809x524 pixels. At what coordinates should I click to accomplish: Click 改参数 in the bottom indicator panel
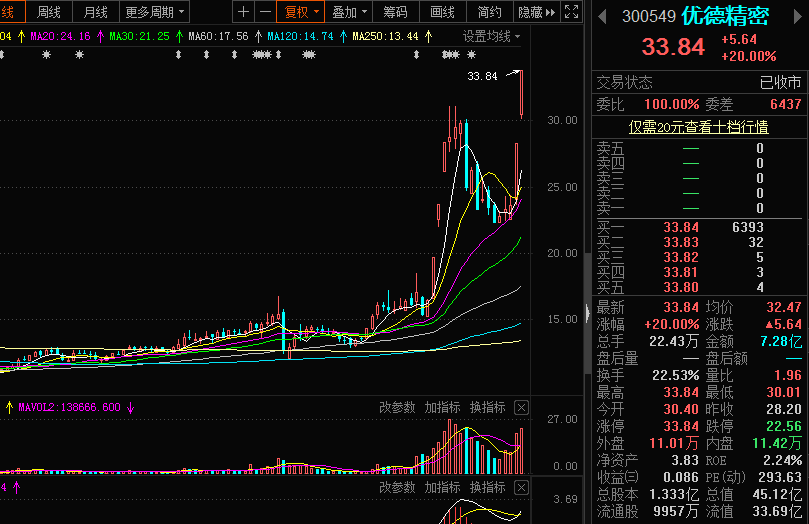(x=397, y=487)
